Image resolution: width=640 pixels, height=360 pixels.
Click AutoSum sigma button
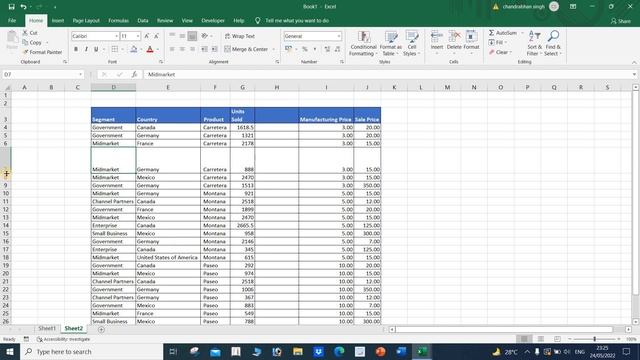[x=502, y=33]
